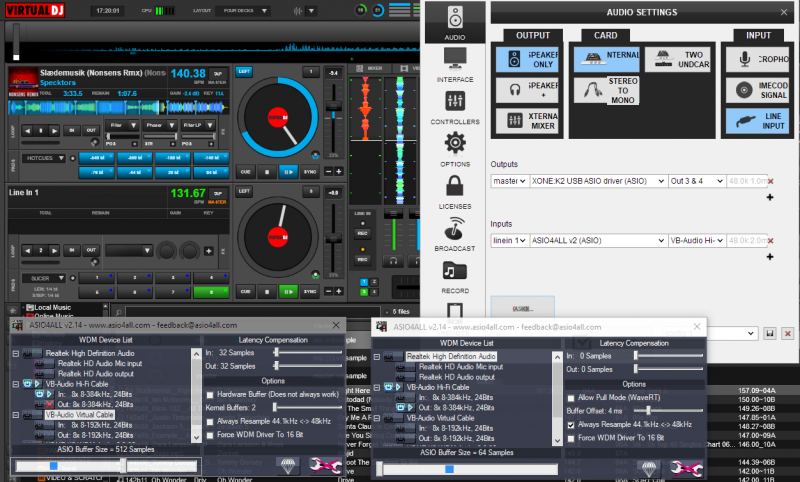Open the linein 1 dropdown
This screenshot has width=800, height=482.
(509, 241)
